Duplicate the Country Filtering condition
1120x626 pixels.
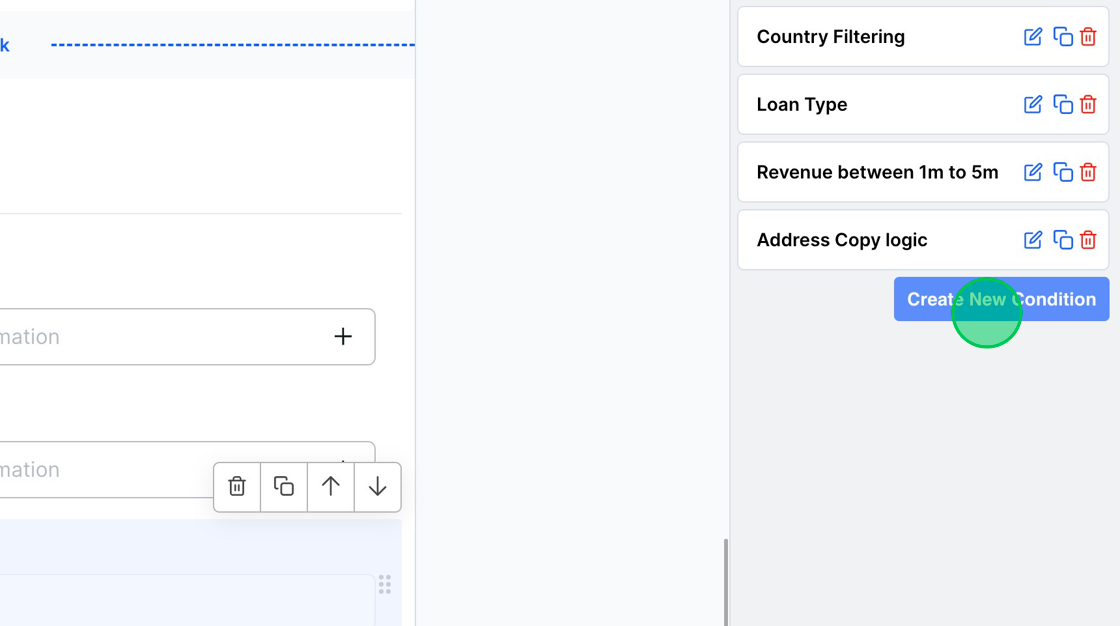(1062, 37)
